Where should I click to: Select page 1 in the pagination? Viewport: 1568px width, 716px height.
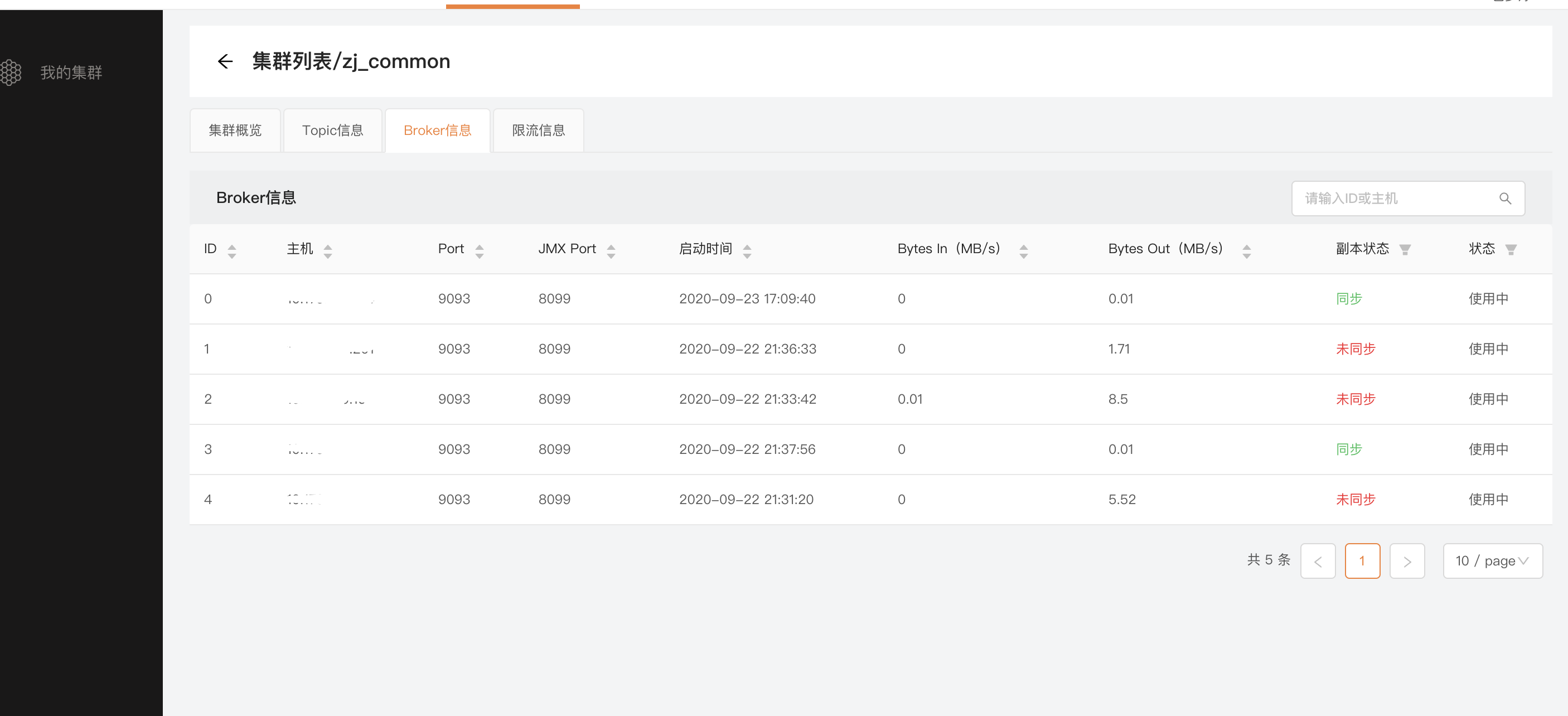[x=1362, y=561]
